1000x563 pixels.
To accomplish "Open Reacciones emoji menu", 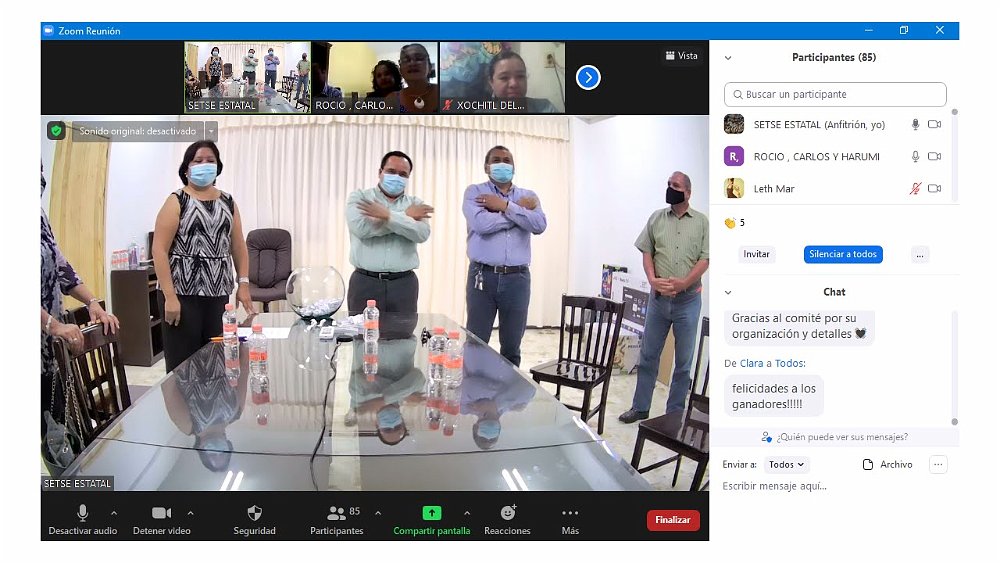I will point(507,513).
